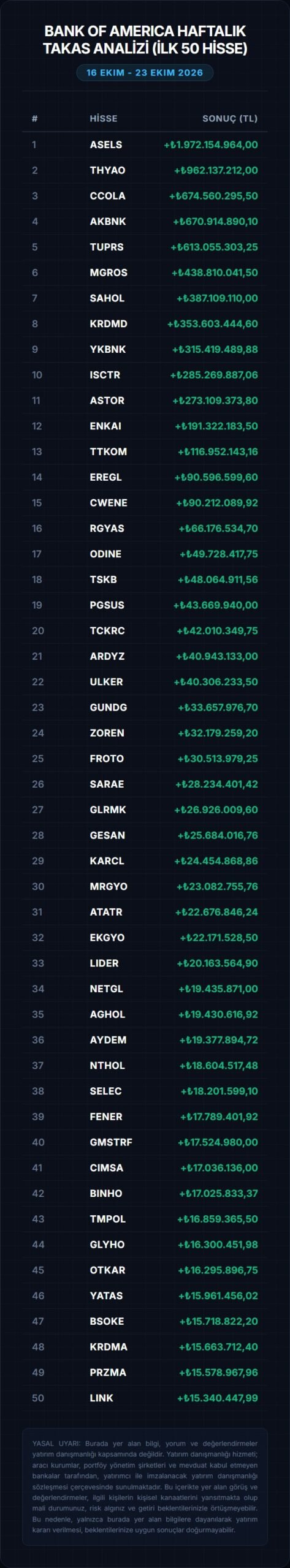This screenshot has width=290, height=1568.
Task: Click the ASELS stock row
Action: click(x=145, y=145)
